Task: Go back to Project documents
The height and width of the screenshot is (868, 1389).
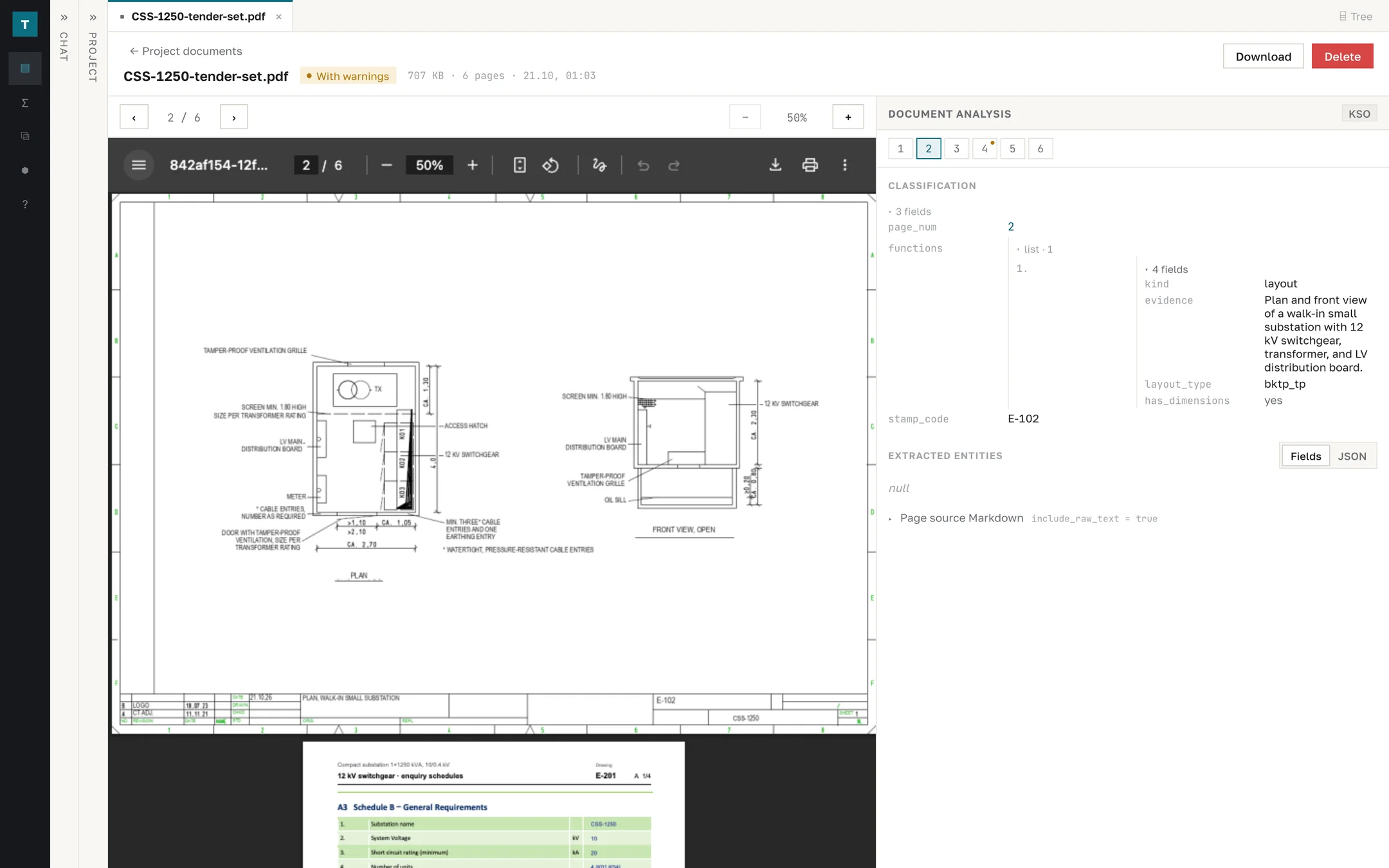Action: (x=186, y=51)
